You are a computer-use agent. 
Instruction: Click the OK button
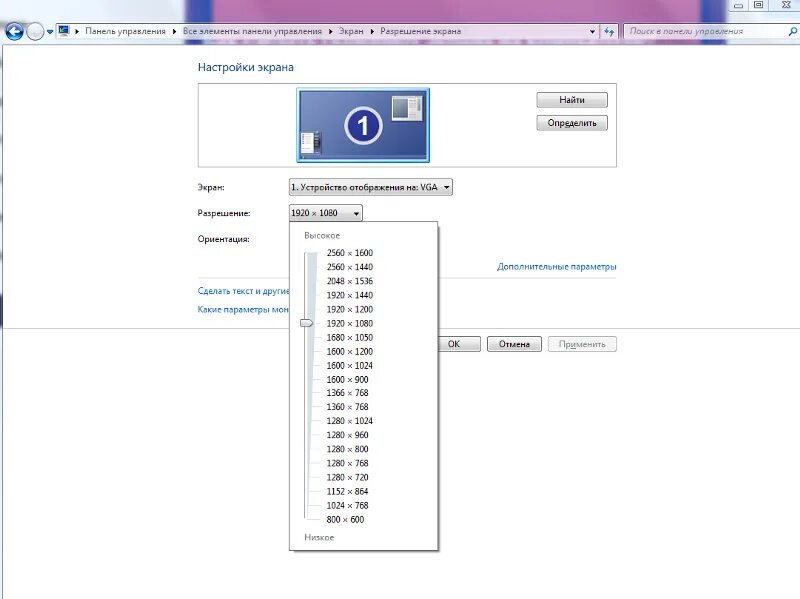tap(459, 344)
